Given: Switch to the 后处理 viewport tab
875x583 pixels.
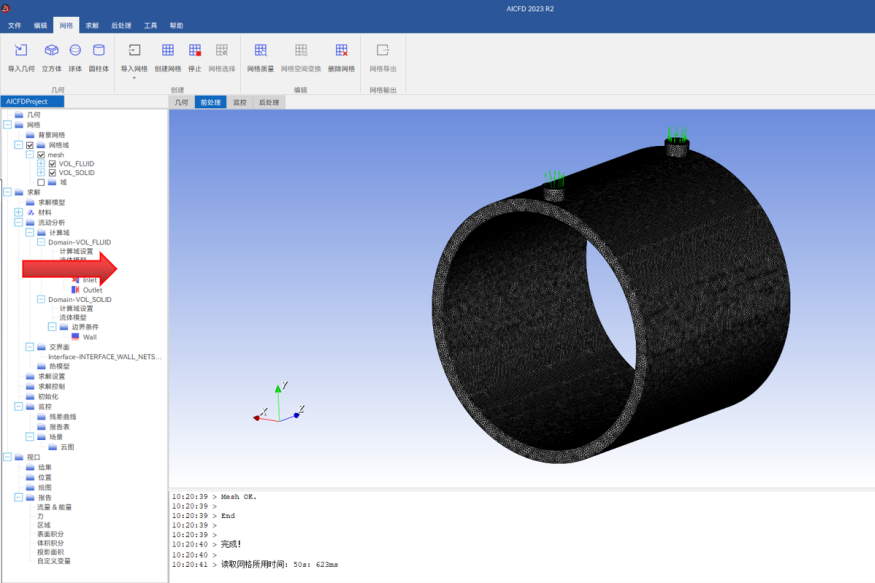Looking at the screenshot, I should pos(269,102).
